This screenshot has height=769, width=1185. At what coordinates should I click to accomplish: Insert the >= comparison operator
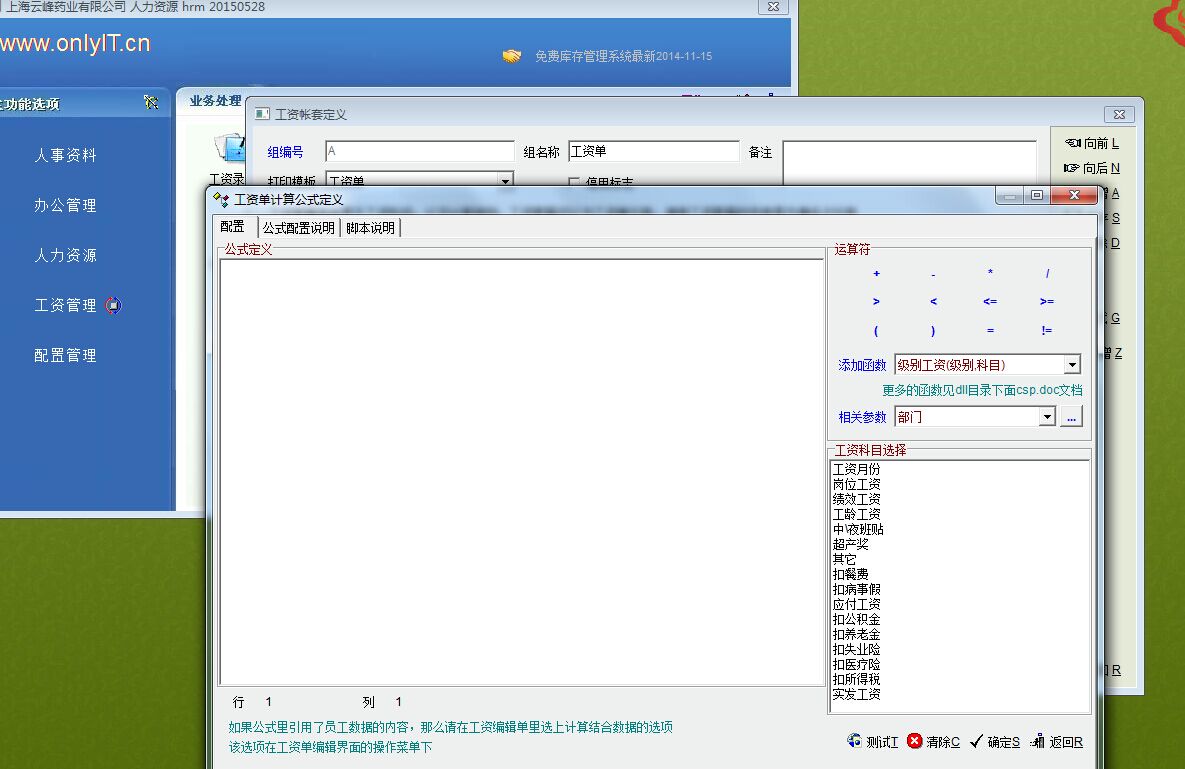[1046, 301]
